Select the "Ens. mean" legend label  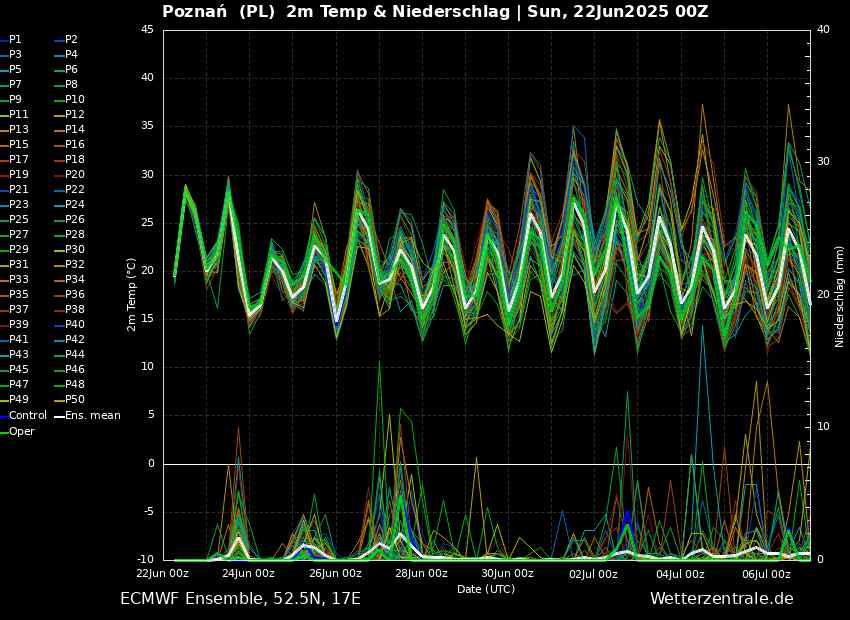93,416
